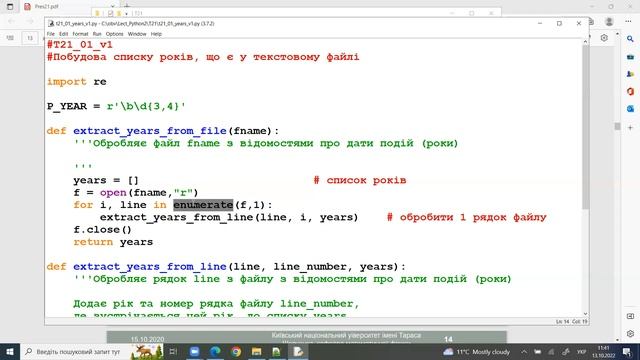Click the function name extract_years_from_line definition

click(x=150, y=267)
